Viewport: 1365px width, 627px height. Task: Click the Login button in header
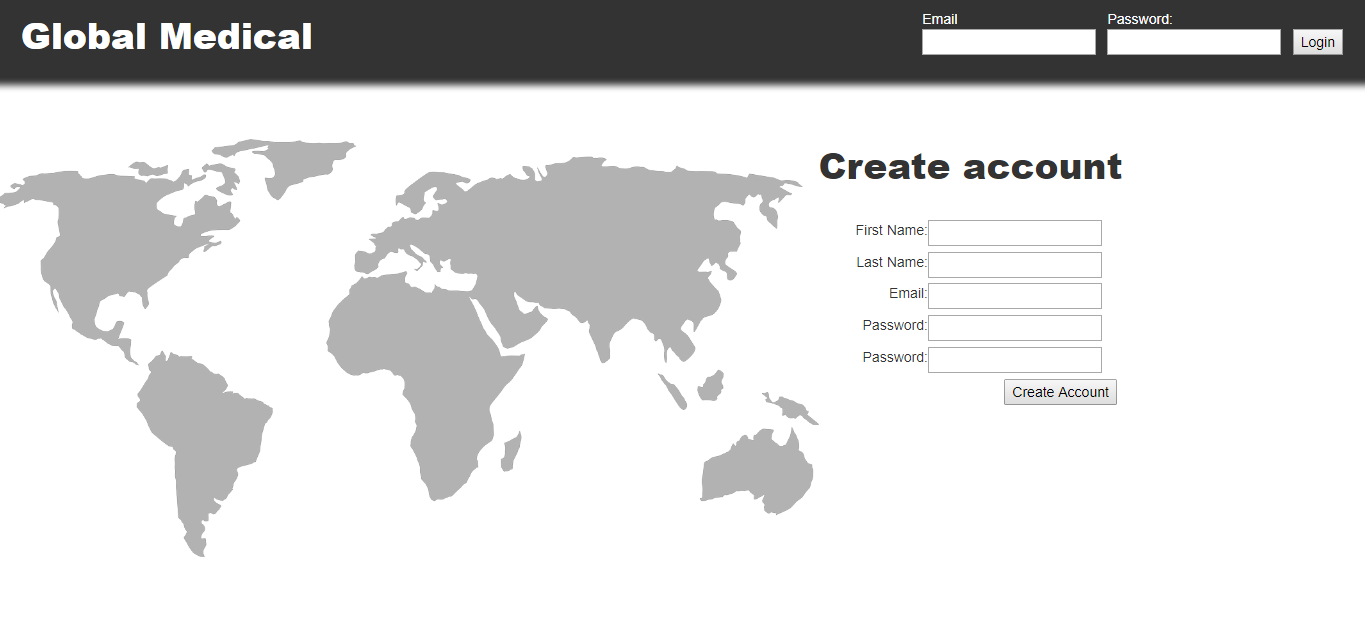point(1317,42)
